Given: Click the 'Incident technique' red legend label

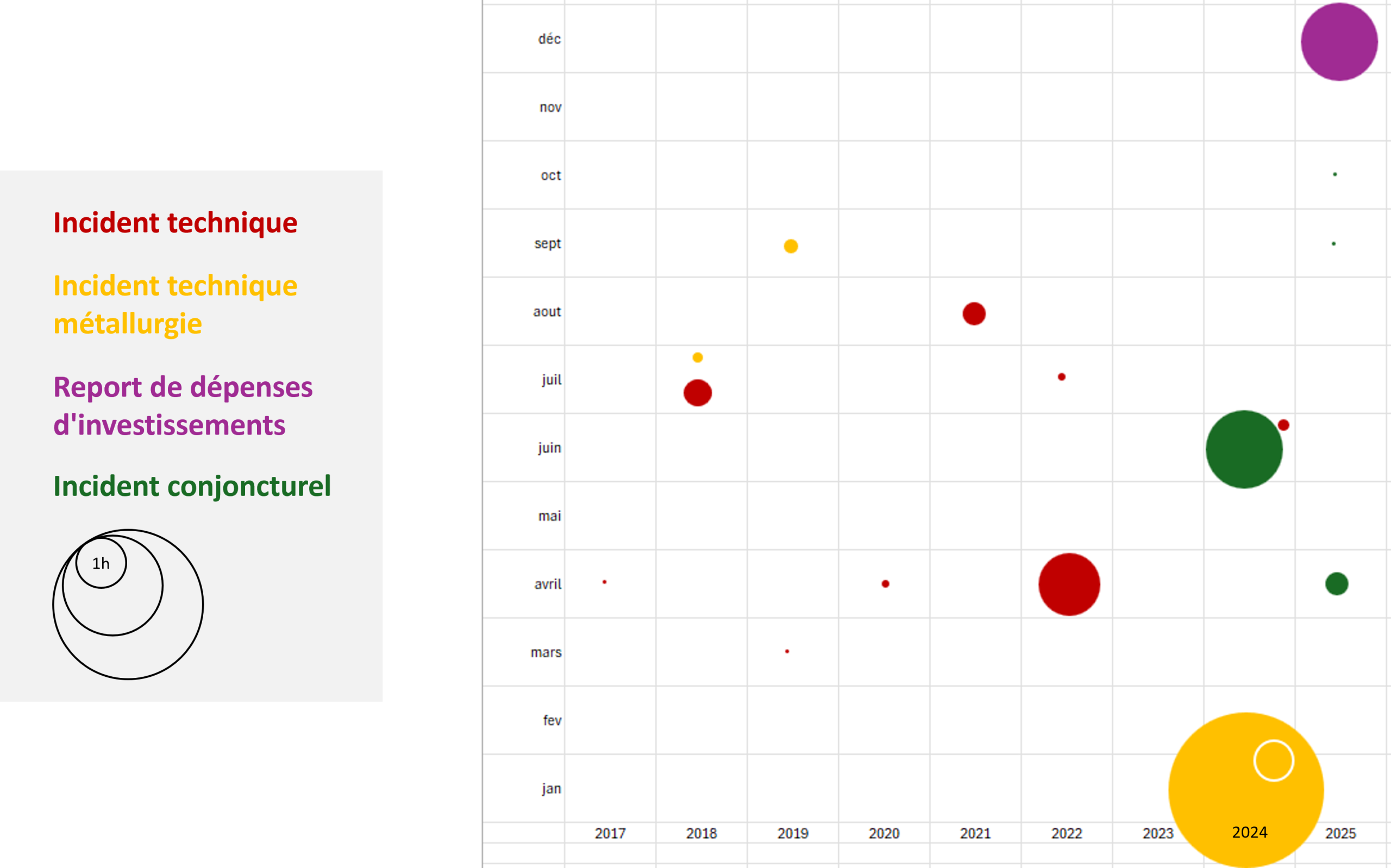Looking at the screenshot, I should 175,223.
